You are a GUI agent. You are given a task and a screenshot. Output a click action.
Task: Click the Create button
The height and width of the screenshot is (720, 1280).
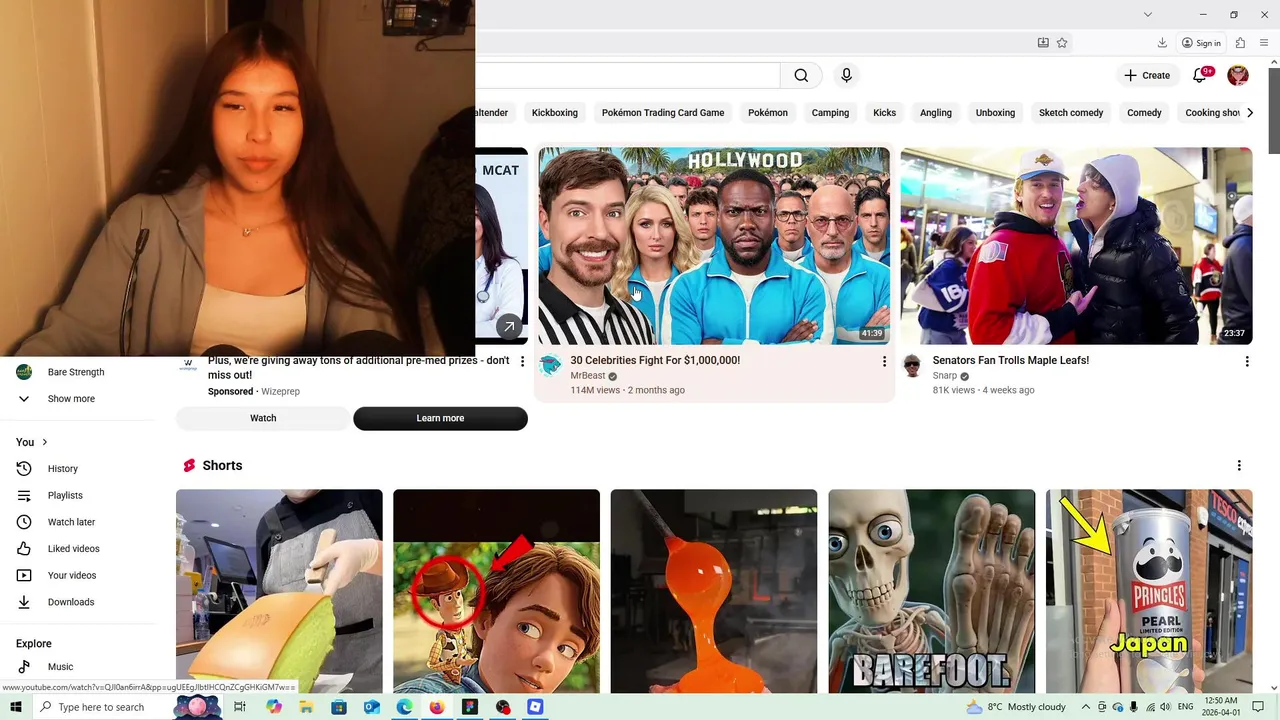[1146, 75]
